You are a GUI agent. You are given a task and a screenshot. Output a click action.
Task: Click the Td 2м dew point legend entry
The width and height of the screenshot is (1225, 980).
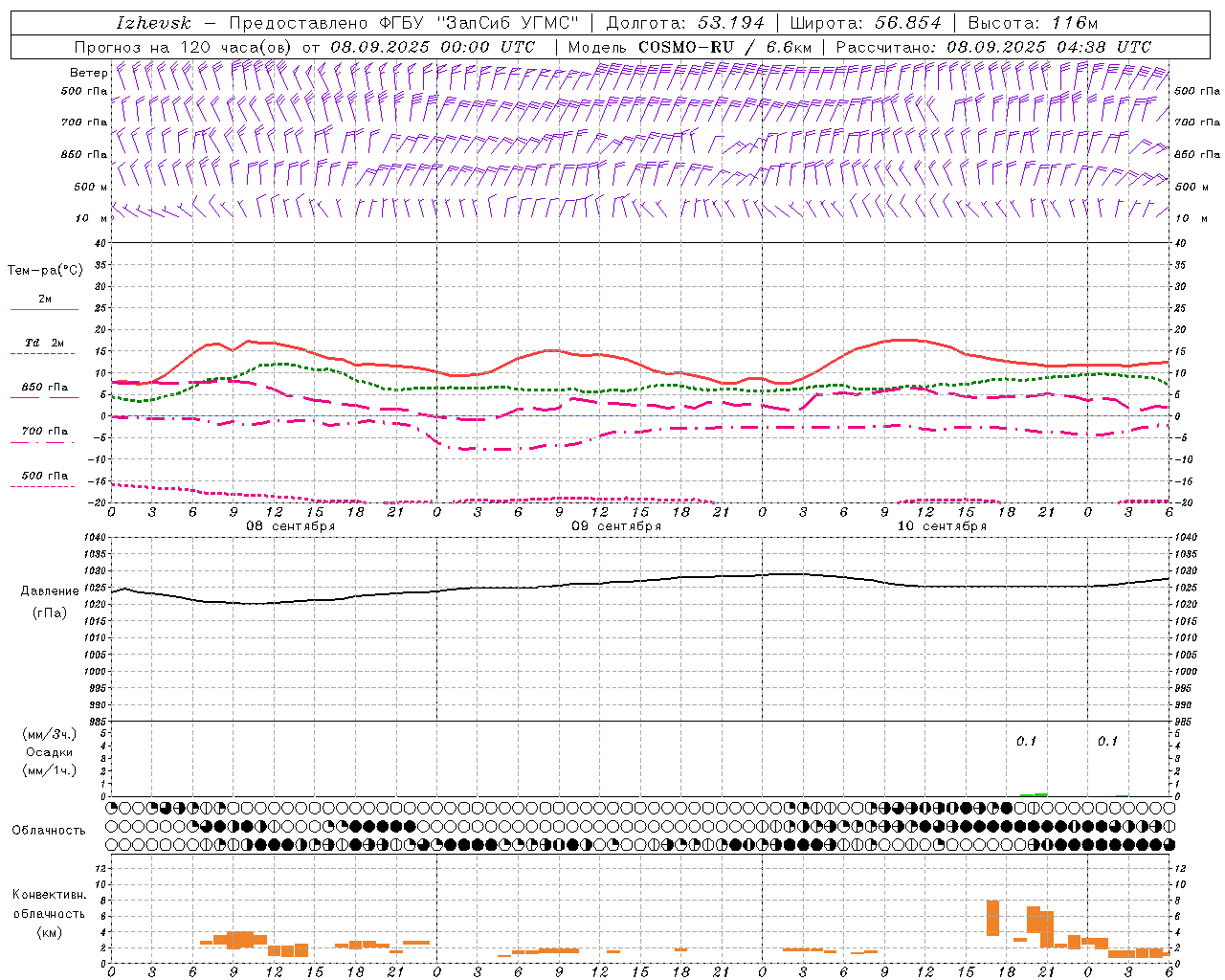[44, 343]
